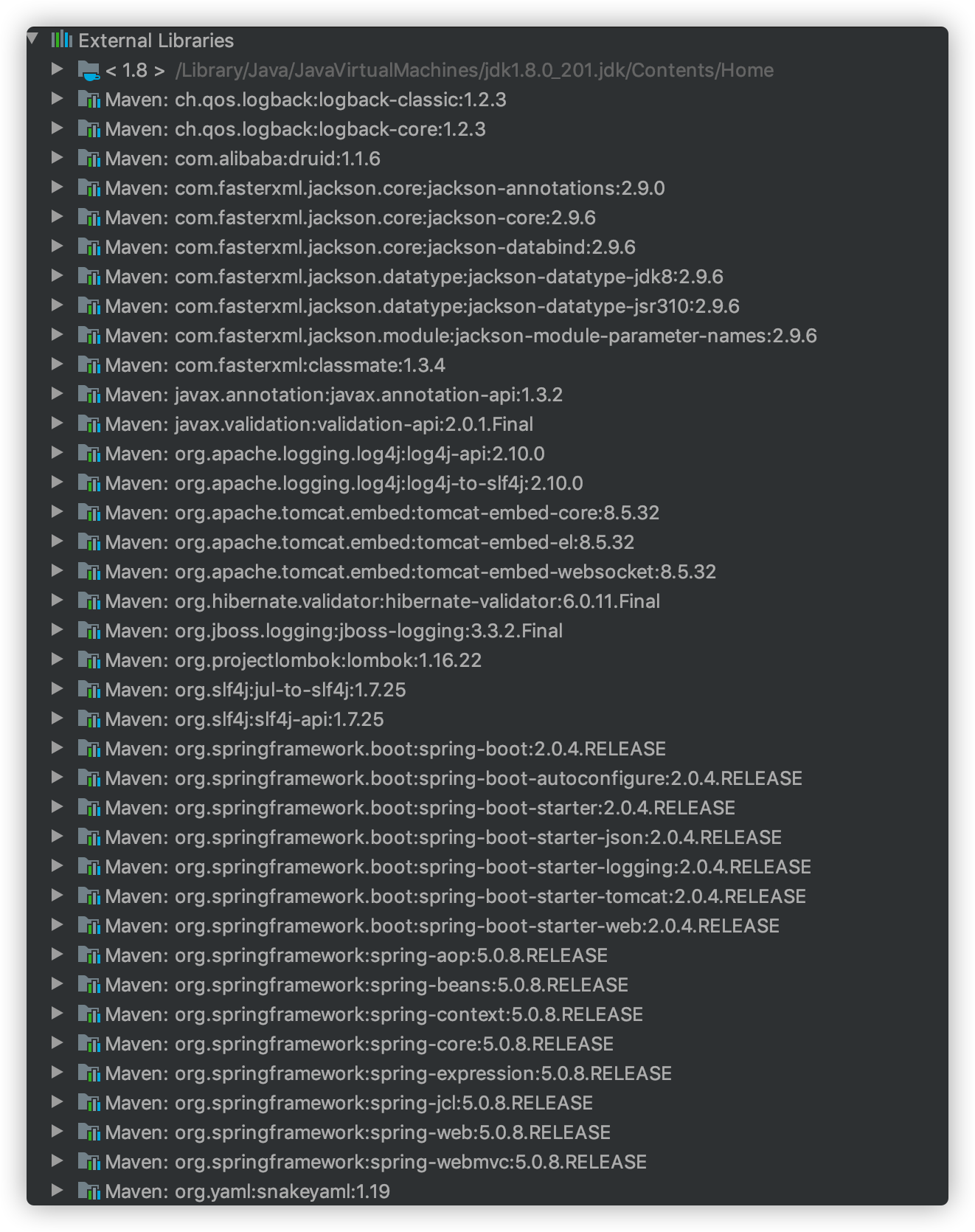The height and width of the screenshot is (1232, 975).
Task: Click library icon for logback-core:1.2.3
Action: click(x=89, y=129)
